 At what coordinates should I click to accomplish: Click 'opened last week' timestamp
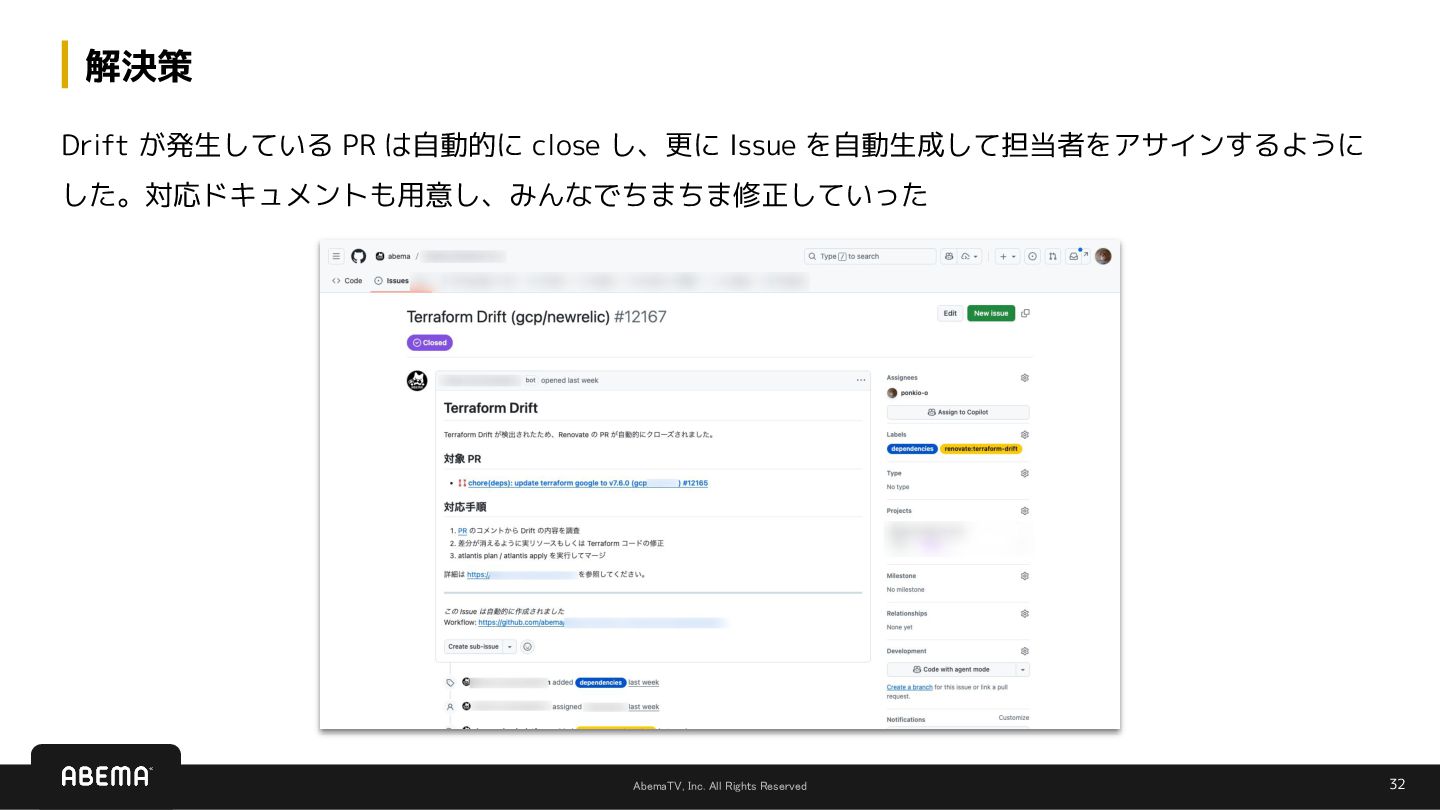tap(570, 380)
